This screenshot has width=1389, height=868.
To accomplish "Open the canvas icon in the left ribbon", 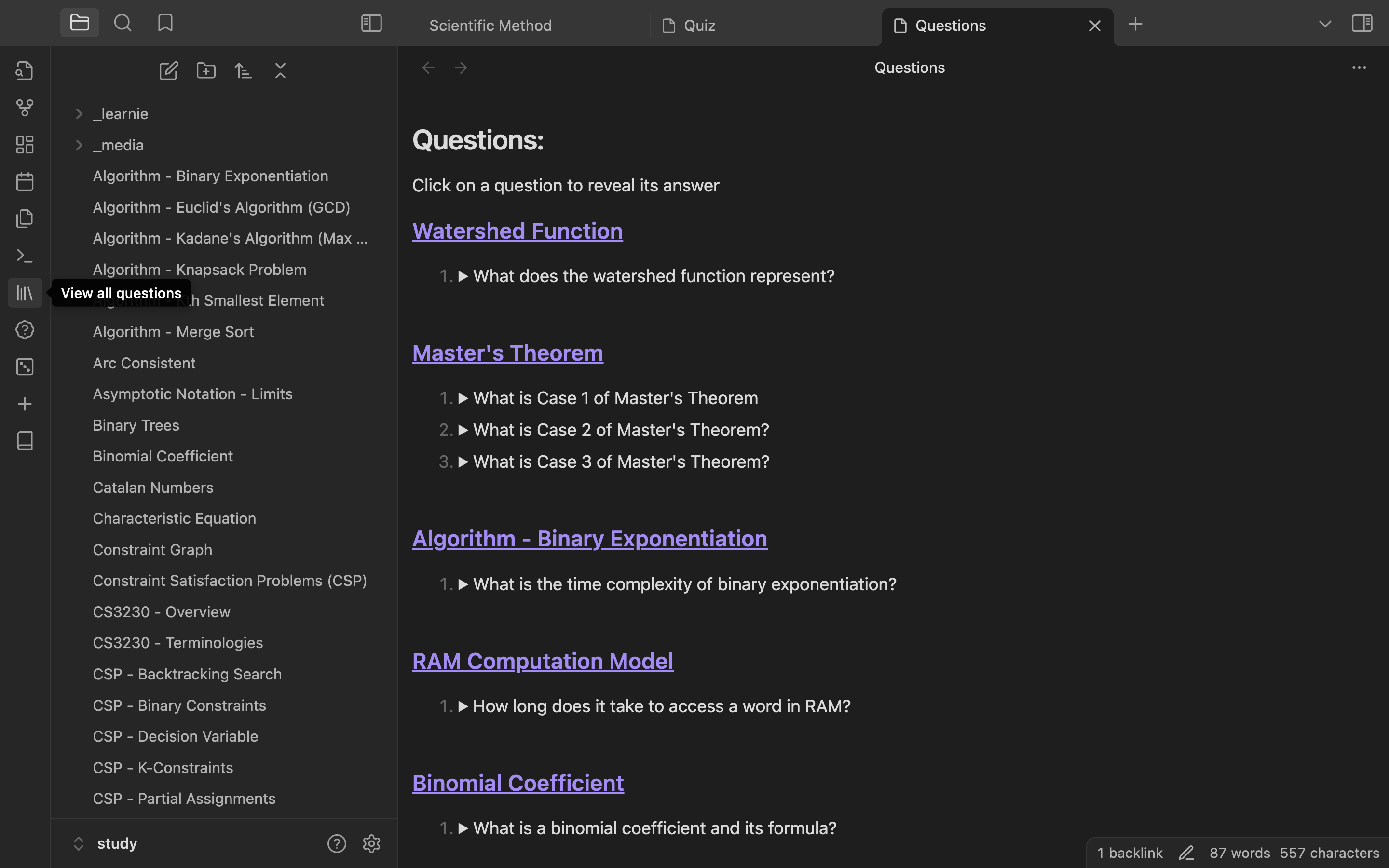I will coord(25,145).
